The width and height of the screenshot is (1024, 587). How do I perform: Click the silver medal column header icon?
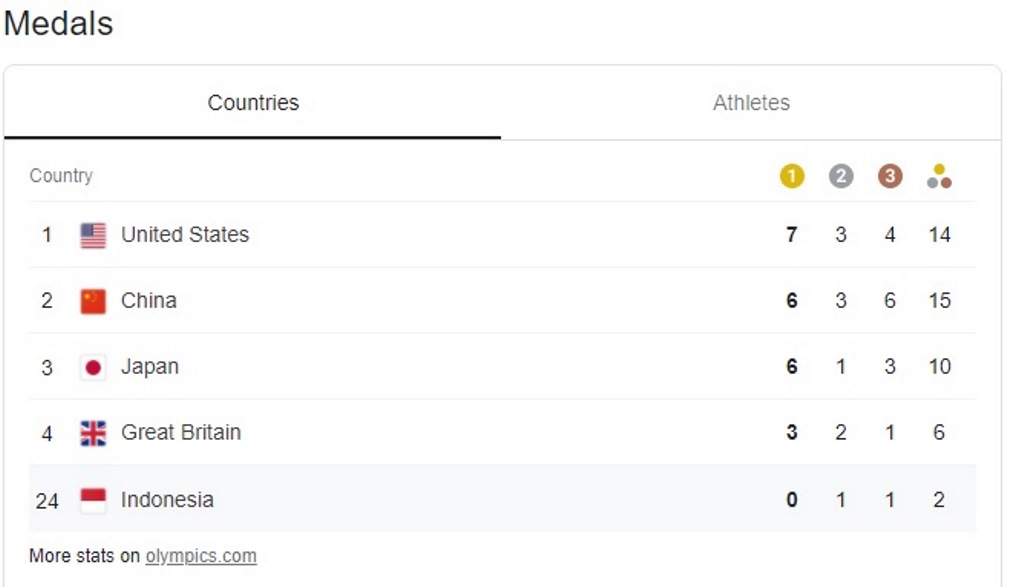point(840,175)
